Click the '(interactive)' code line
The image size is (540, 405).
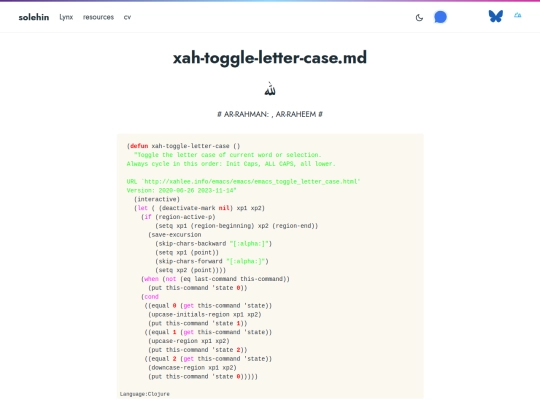[157, 199]
